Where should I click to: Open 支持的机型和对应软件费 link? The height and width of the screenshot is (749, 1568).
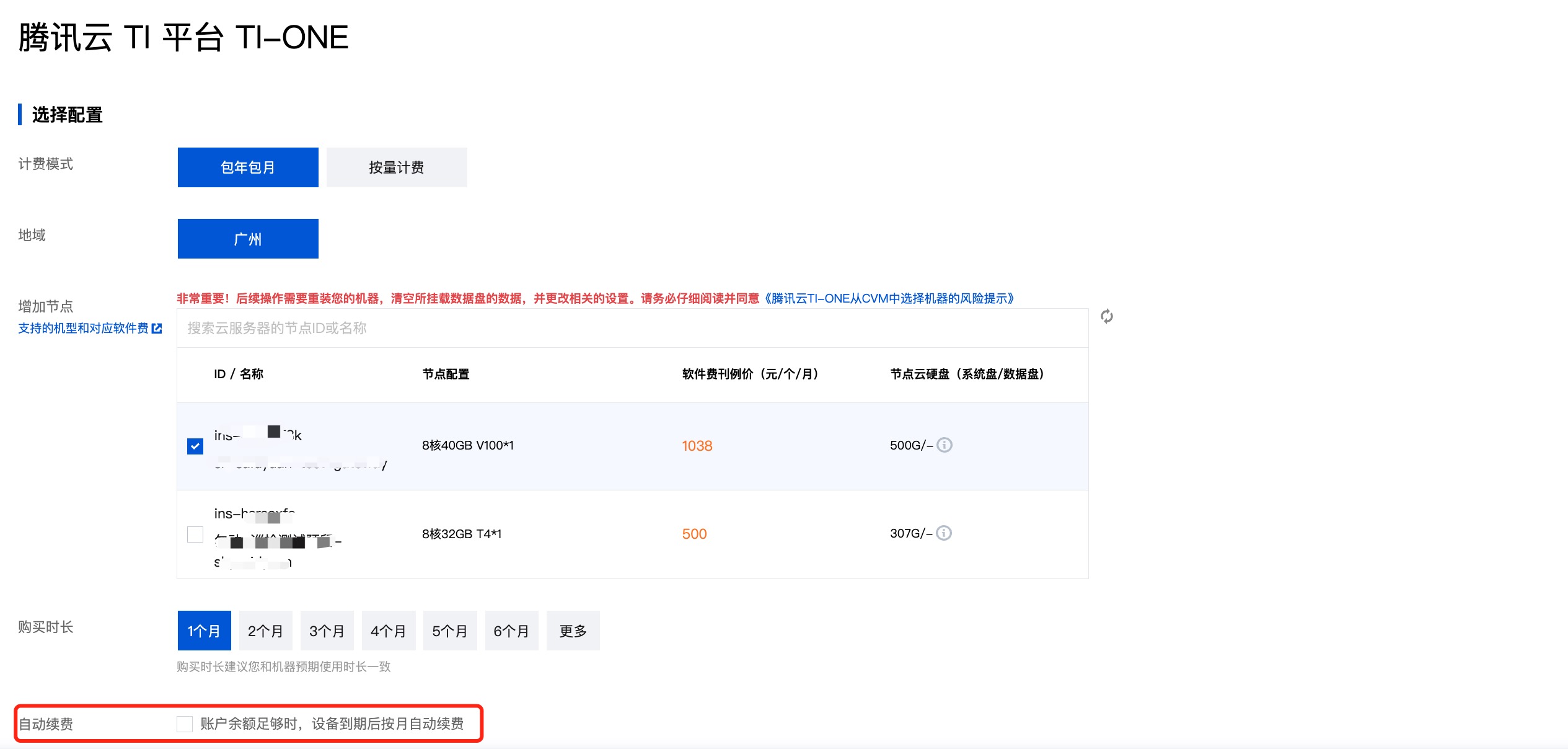click(x=83, y=328)
